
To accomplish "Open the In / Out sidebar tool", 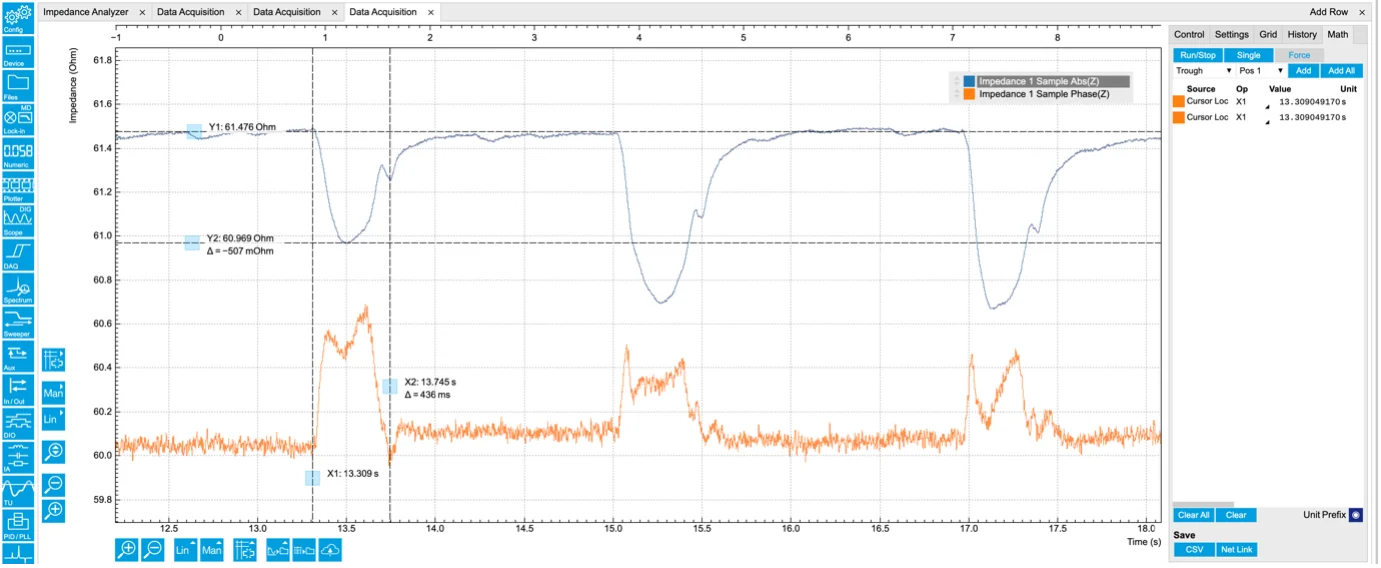I will (x=18, y=390).
